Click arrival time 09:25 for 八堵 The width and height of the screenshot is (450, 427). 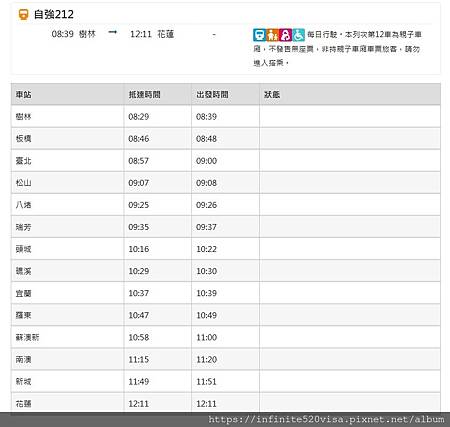(x=139, y=205)
